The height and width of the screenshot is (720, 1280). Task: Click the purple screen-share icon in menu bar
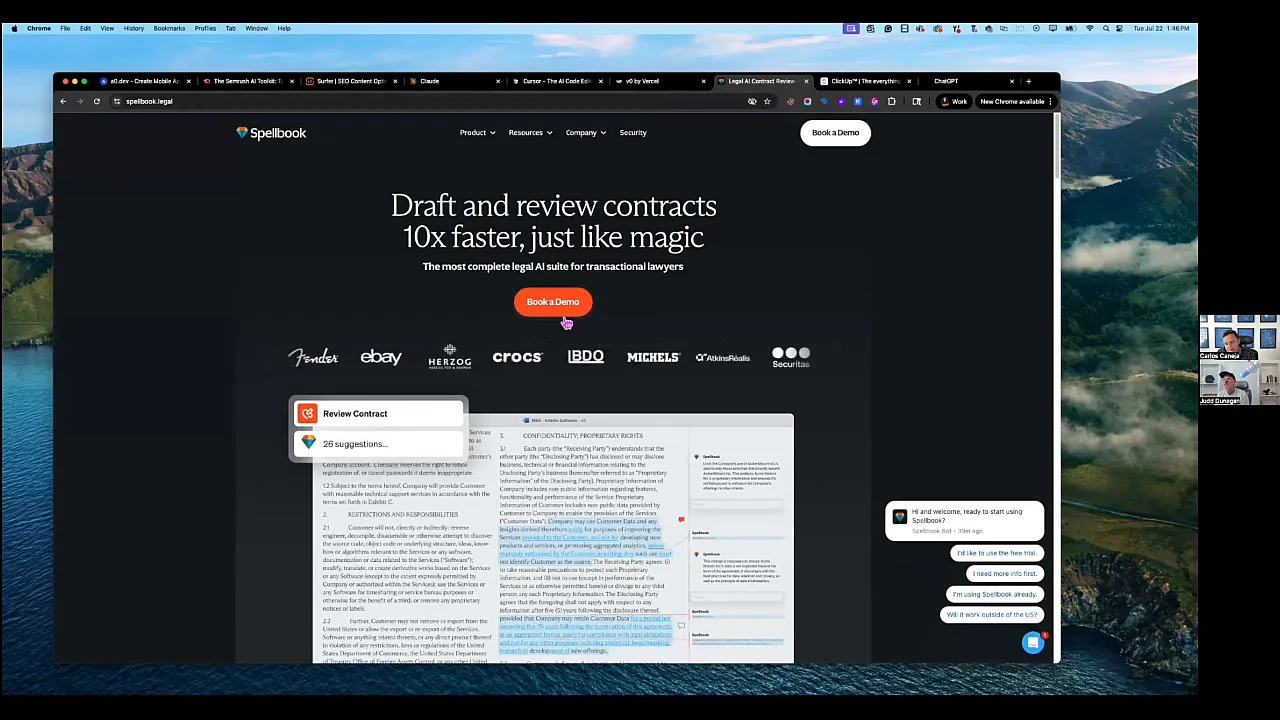[x=852, y=29]
